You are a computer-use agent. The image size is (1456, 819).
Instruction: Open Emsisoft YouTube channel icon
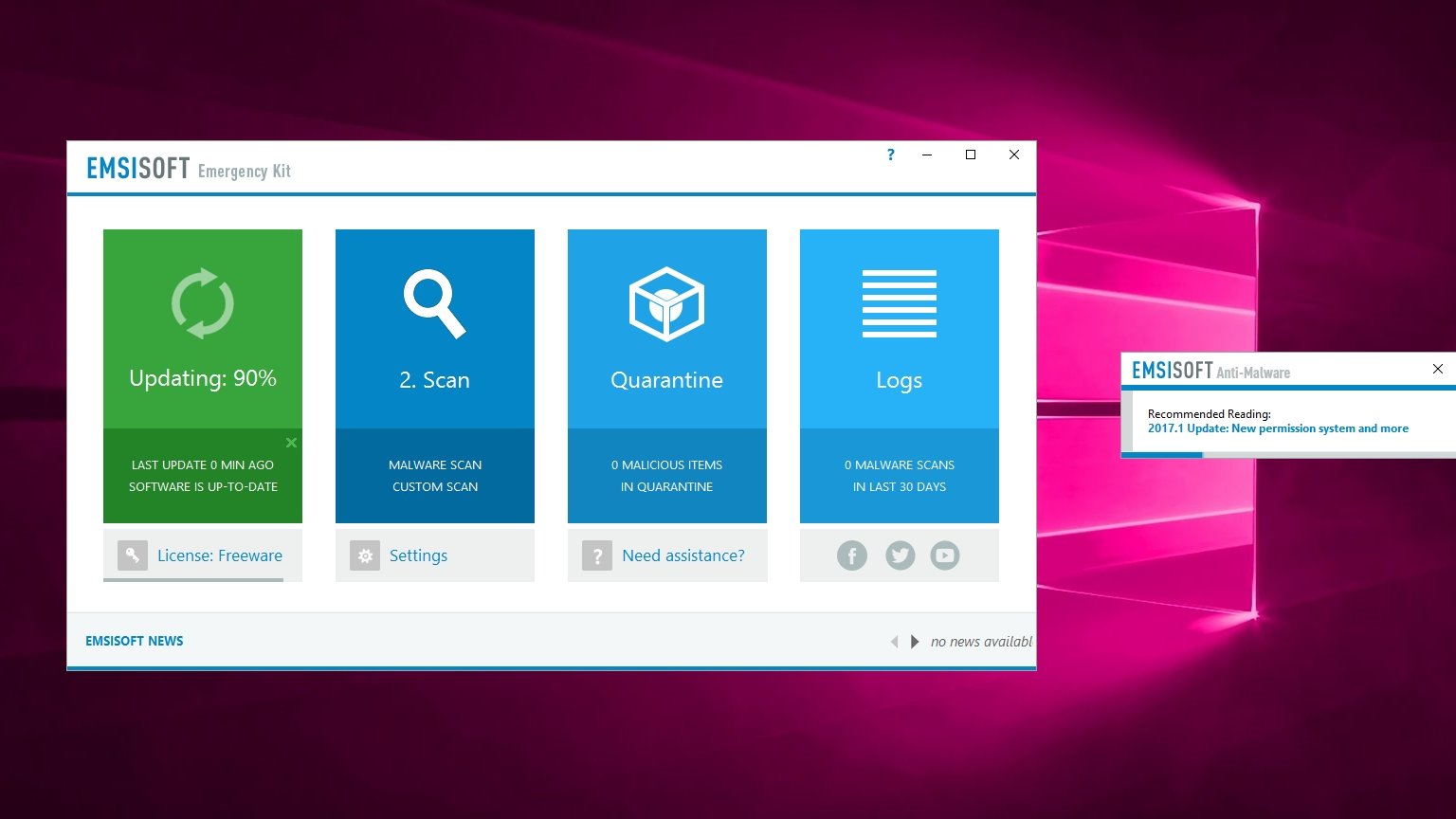point(945,555)
